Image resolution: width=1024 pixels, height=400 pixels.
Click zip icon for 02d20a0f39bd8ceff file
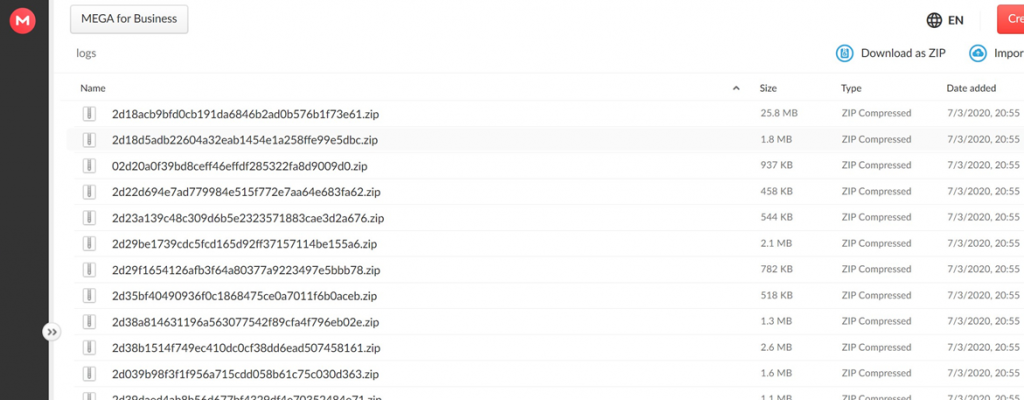pyautogui.click(x=89, y=166)
